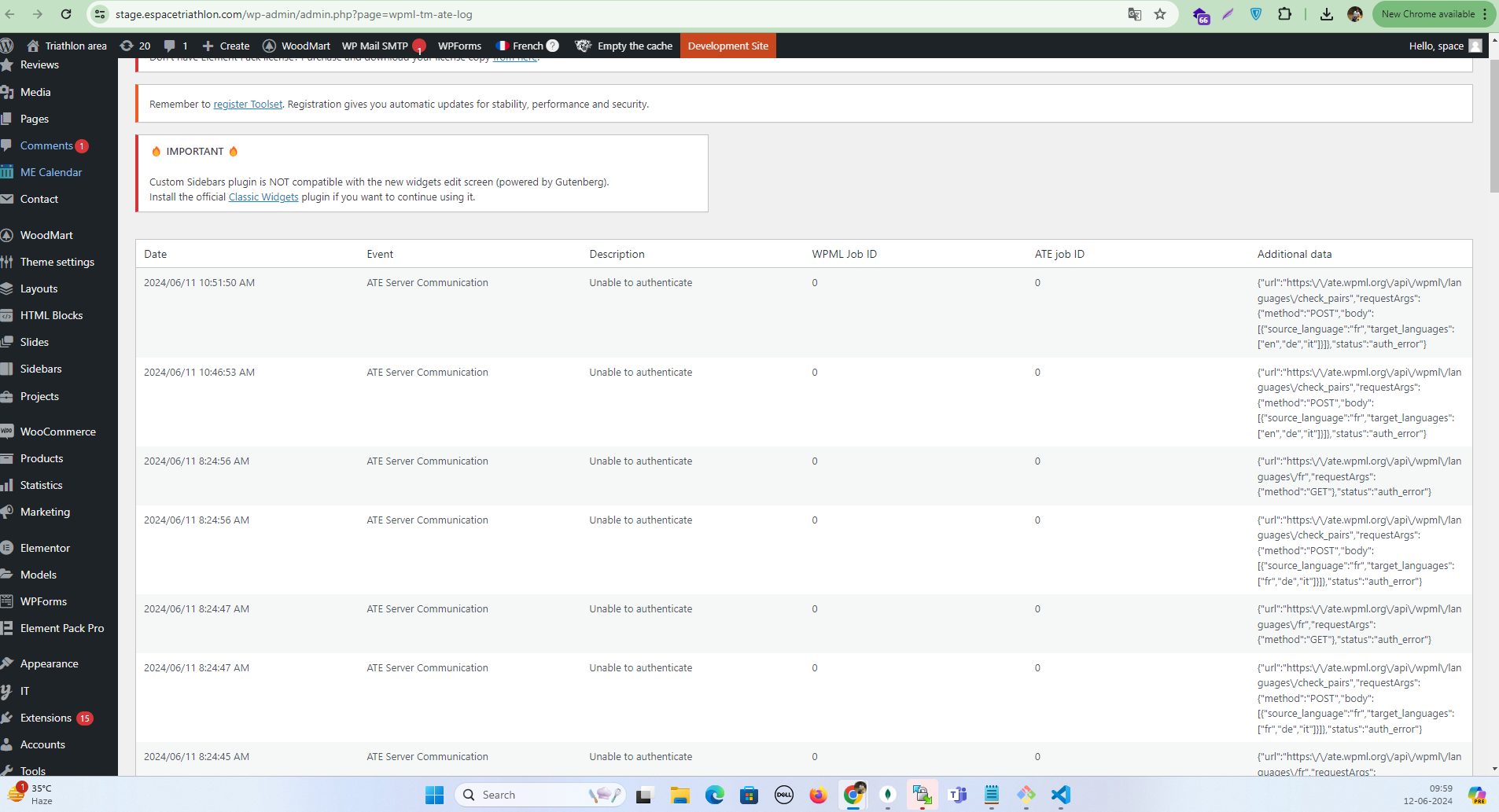
Task: Click the 2024/06/11 10:46:53 AM date cell
Action: (x=199, y=372)
